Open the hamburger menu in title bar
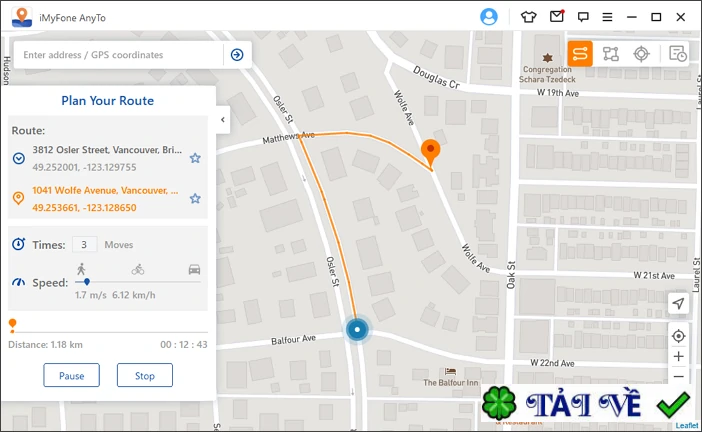This screenshot has height=432, width=702. 607,17
